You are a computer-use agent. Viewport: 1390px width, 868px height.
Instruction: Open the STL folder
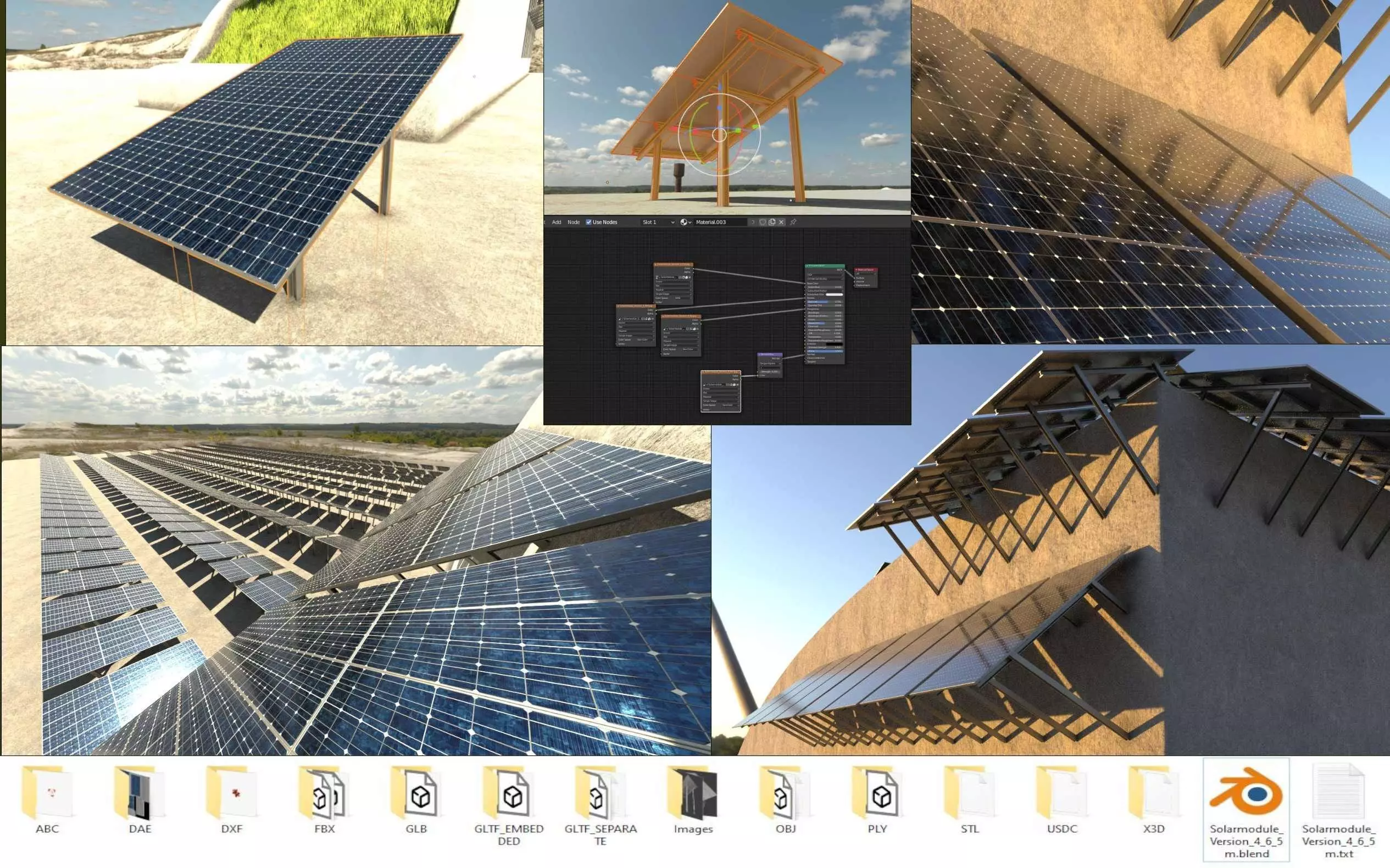[970, 800]
